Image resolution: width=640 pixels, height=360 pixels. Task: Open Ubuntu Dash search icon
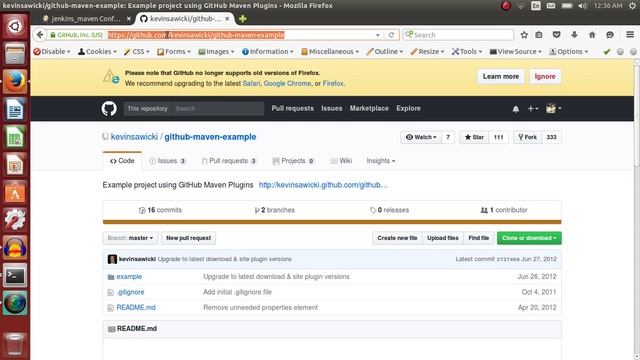tap(15, 26)
